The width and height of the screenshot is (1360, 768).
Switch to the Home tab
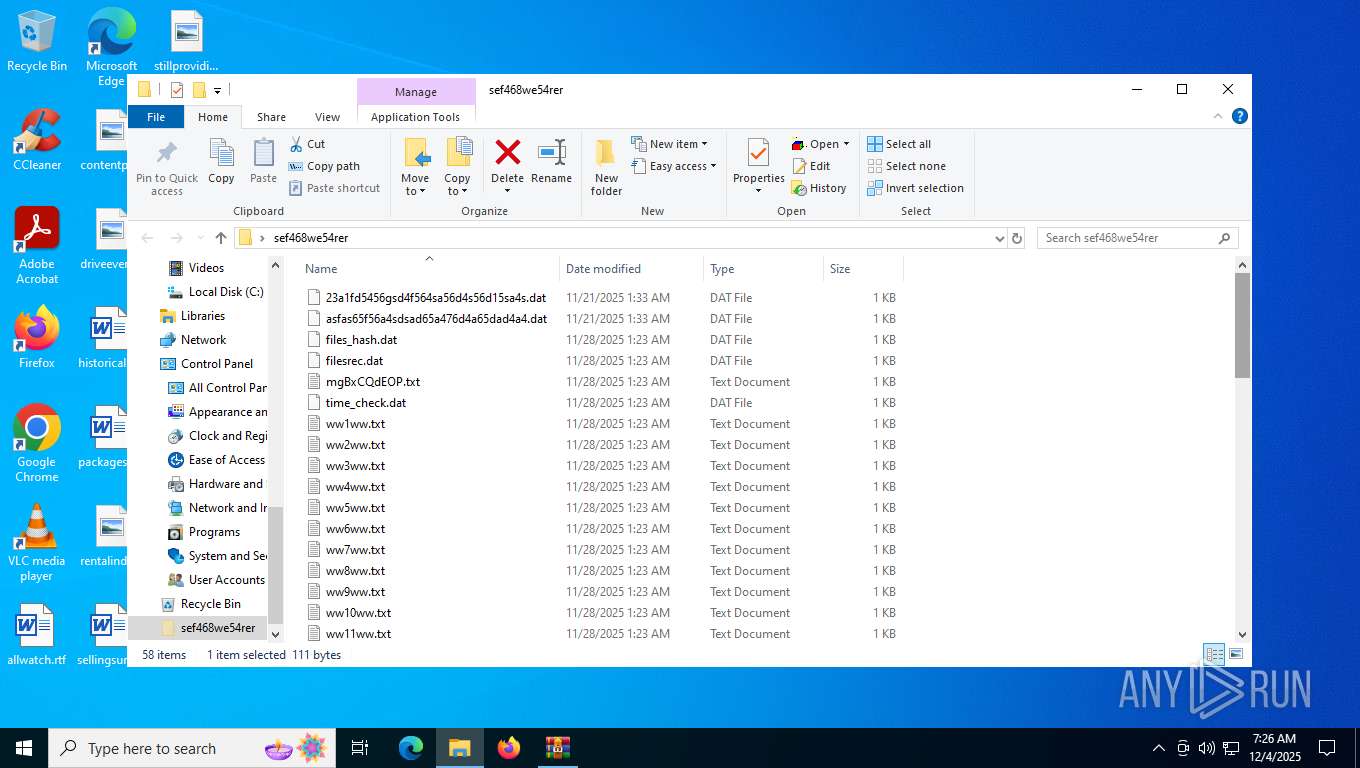pos(213,117)
